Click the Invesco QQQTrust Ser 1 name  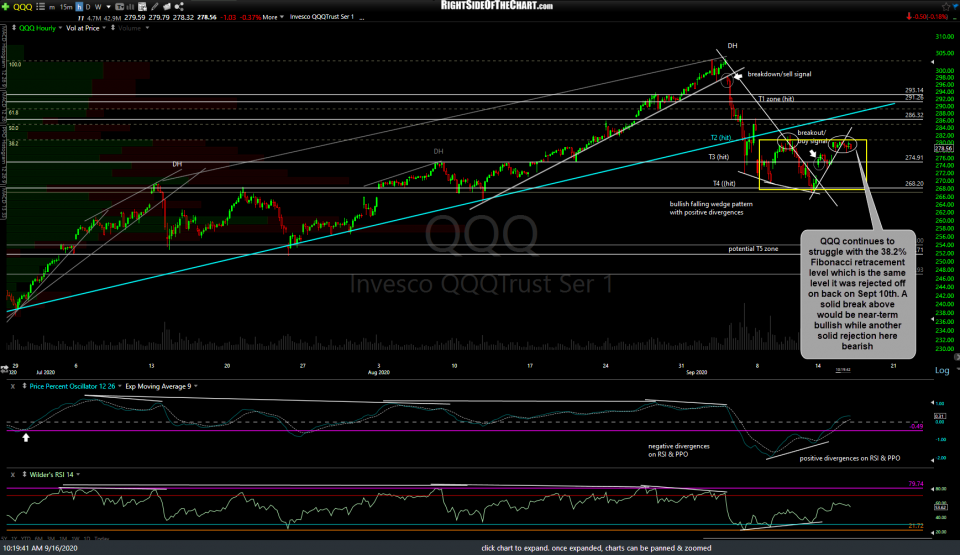[x=321, y=17]
